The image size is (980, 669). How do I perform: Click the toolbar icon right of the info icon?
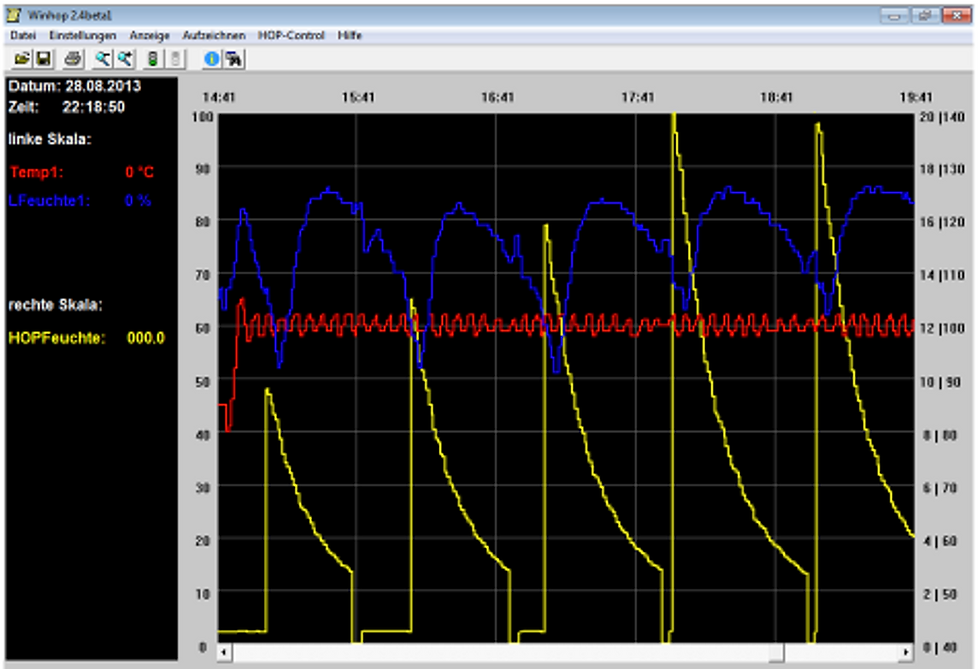[x=234, y=59]
